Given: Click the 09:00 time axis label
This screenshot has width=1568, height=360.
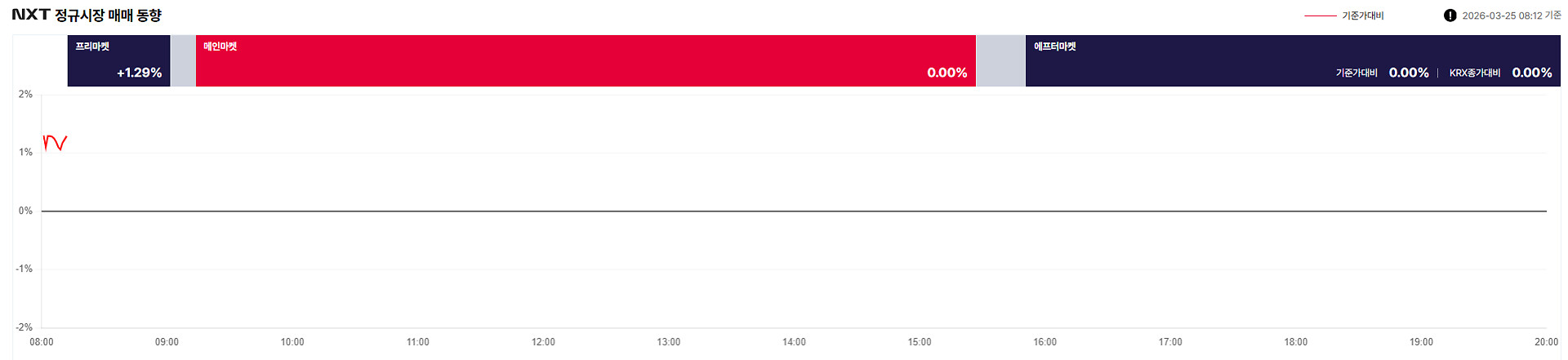Looking at the screenshot, I should pos(167,342).
